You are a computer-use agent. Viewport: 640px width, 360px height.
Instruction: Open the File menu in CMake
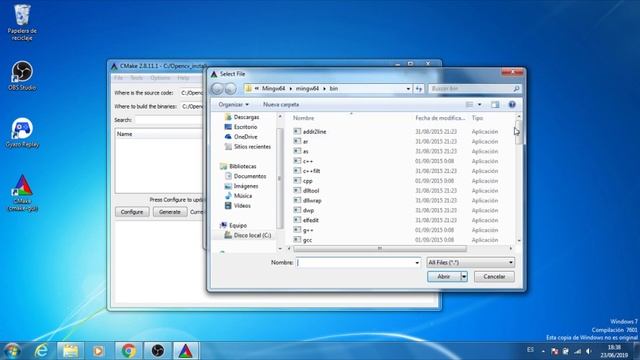pos(119,78)
